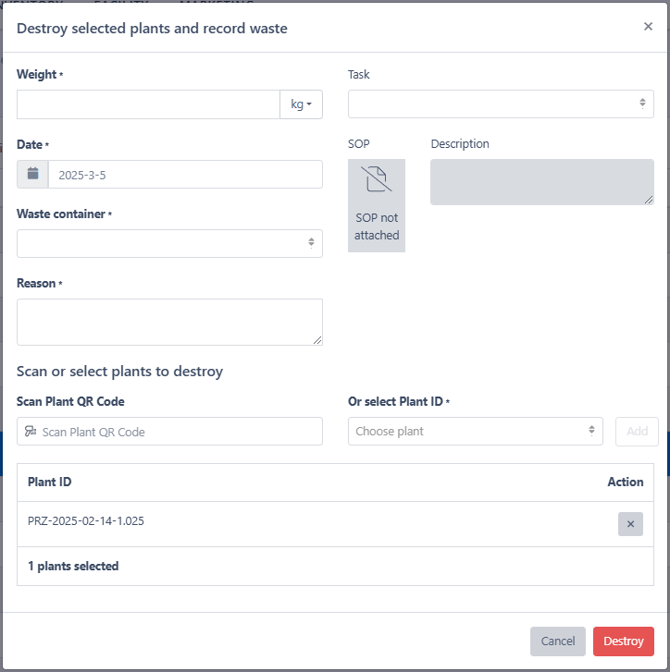The height and width of the screenshot is (672, 670).
Task: Click the red Destroy button
Action: tap(623, 641)
